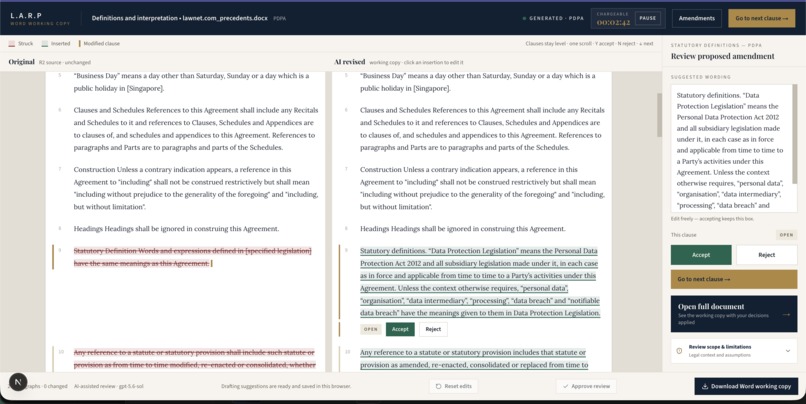806x404 pixels.
Task: Click header Go to next clause button
Action: tap(761, 18)
